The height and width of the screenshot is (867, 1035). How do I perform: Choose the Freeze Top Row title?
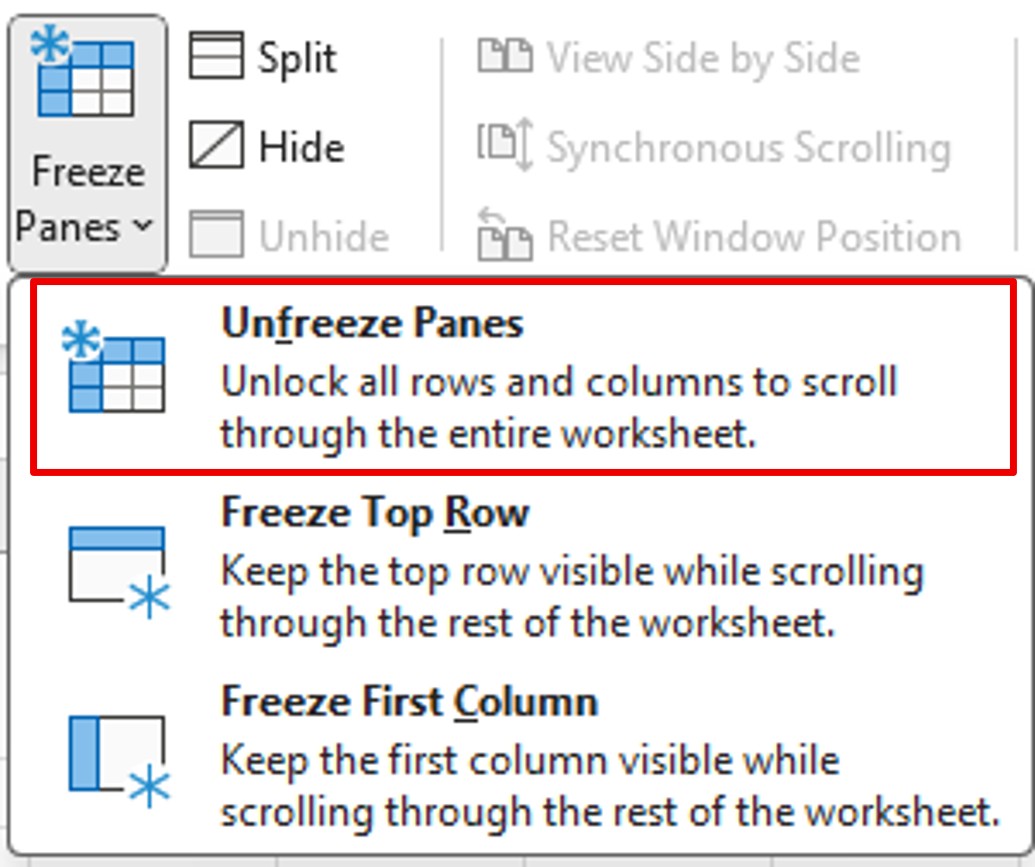pyautogui.click(x=375, y=513)
